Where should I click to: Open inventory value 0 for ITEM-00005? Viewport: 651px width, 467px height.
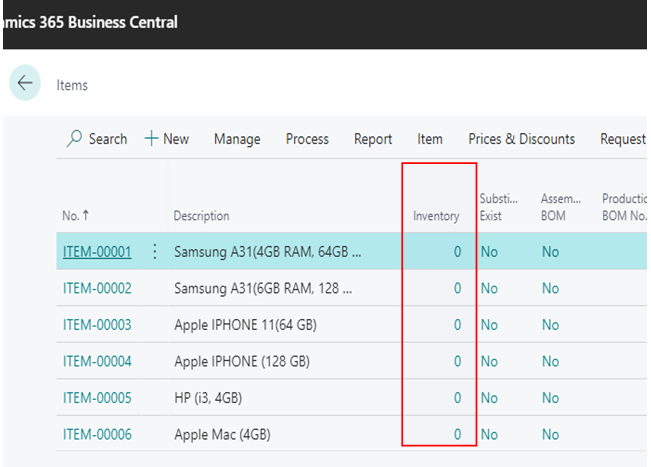click(x=457, y=398)
